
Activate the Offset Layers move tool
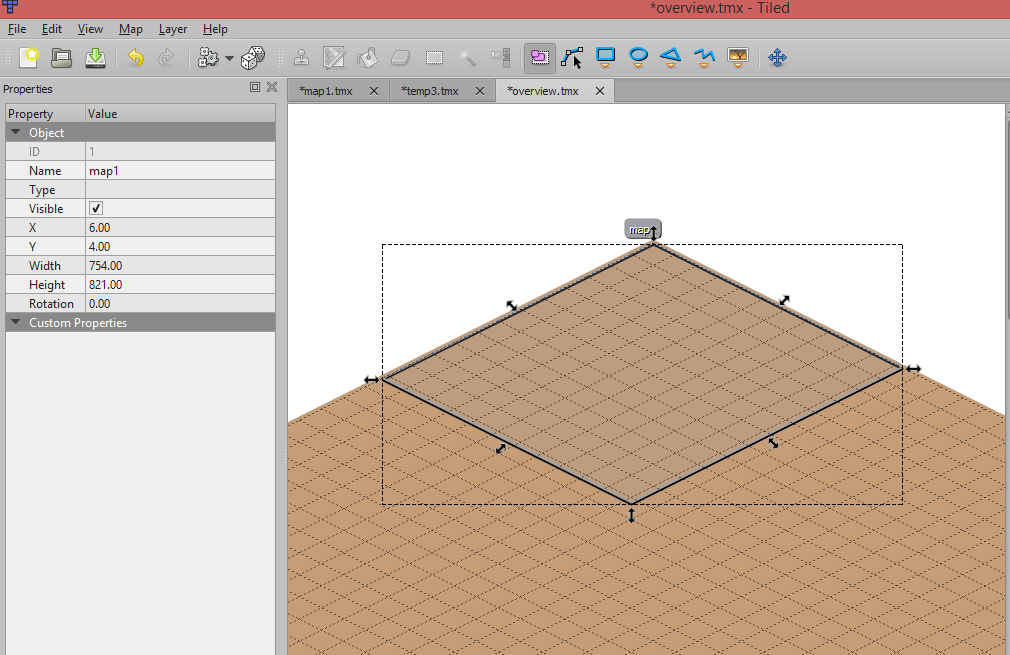tap(777, 58)
